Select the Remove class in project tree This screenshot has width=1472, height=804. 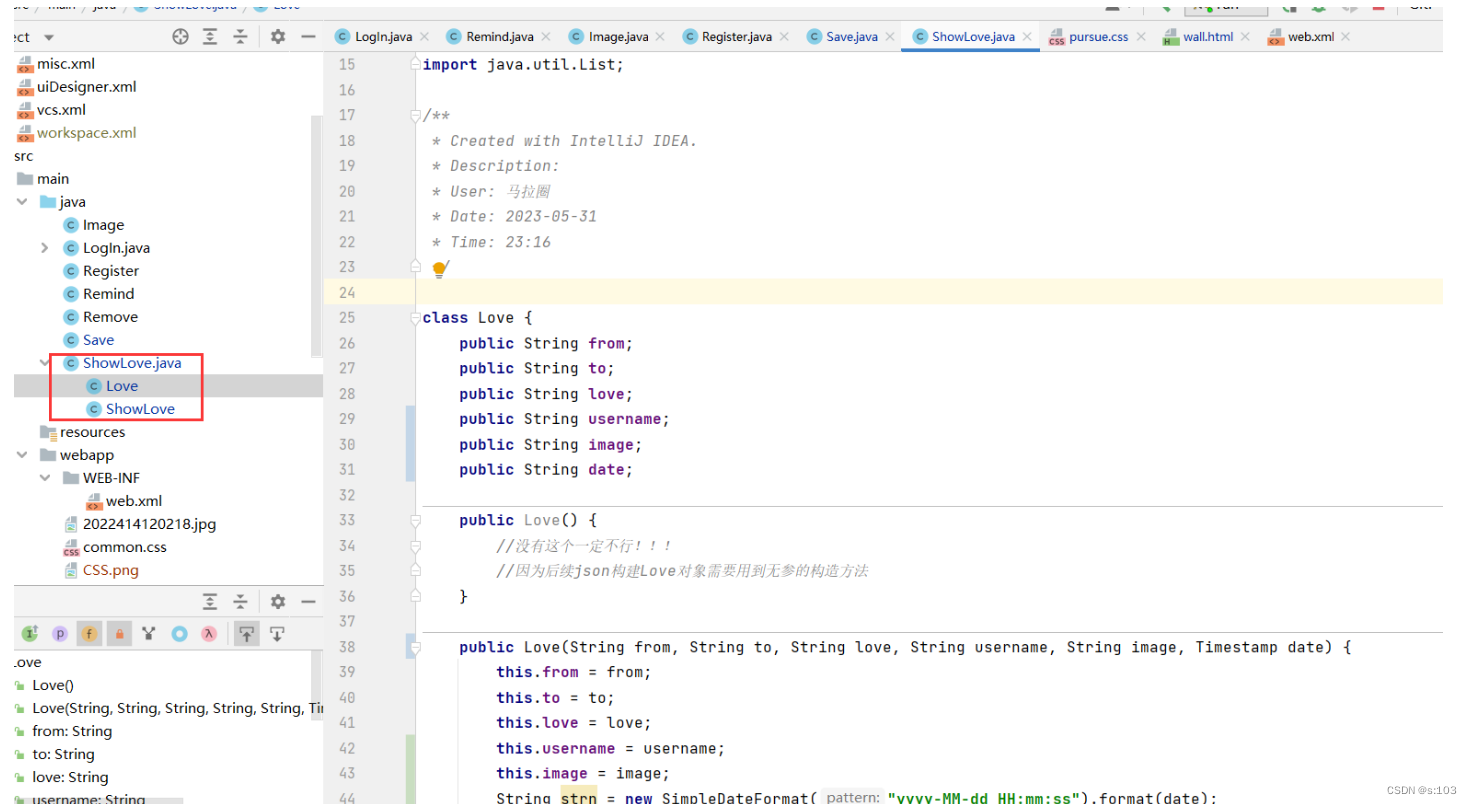point(110,317)
